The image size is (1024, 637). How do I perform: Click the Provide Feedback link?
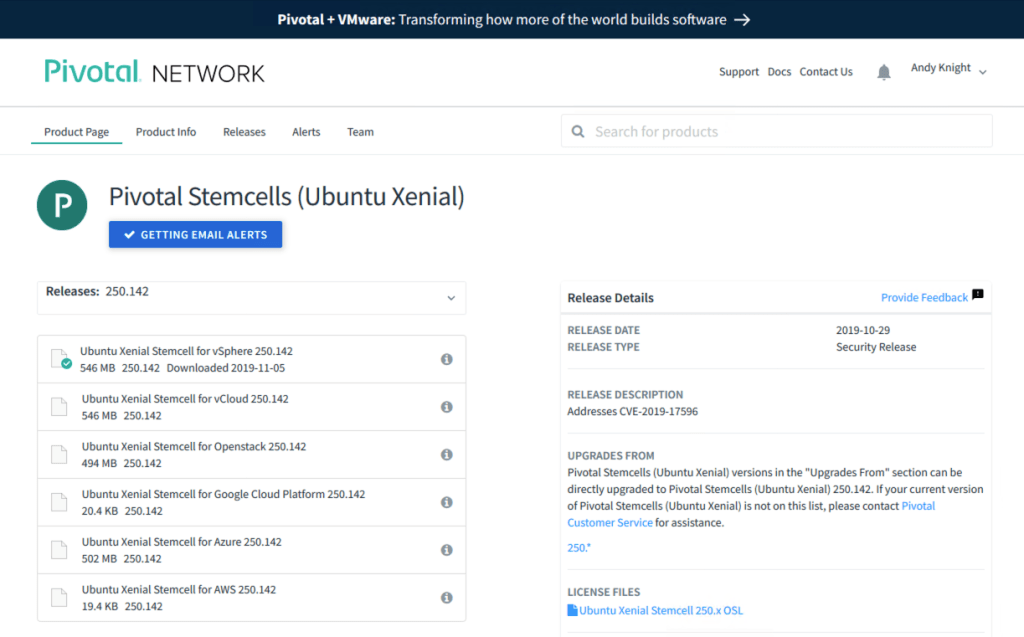(924, 298)
